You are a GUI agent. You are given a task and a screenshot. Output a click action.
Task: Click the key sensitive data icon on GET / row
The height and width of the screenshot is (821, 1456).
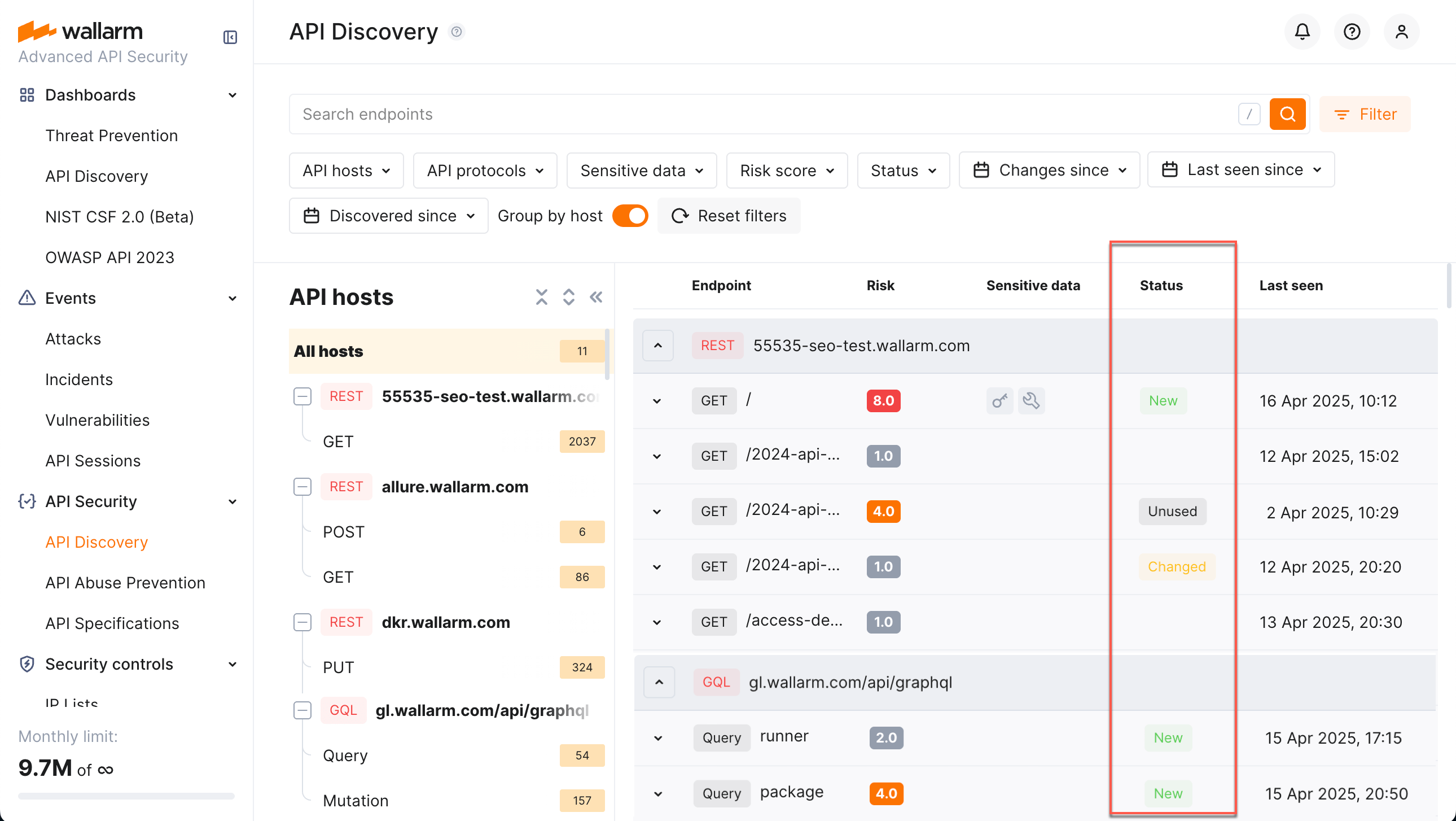tap(999, 400)
